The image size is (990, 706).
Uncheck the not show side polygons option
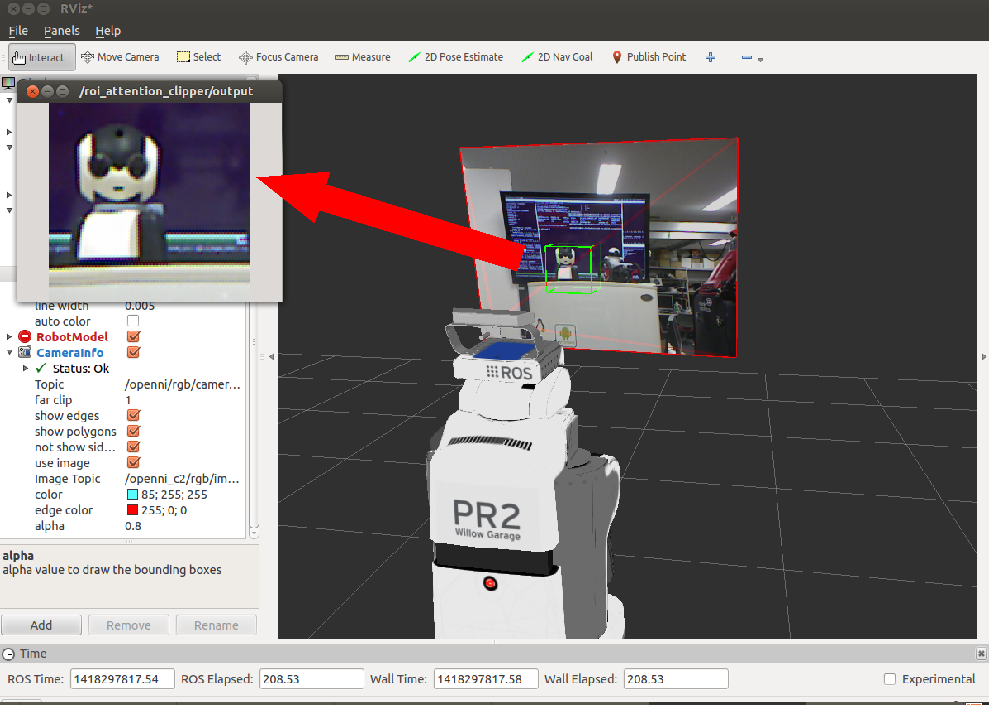133,447
